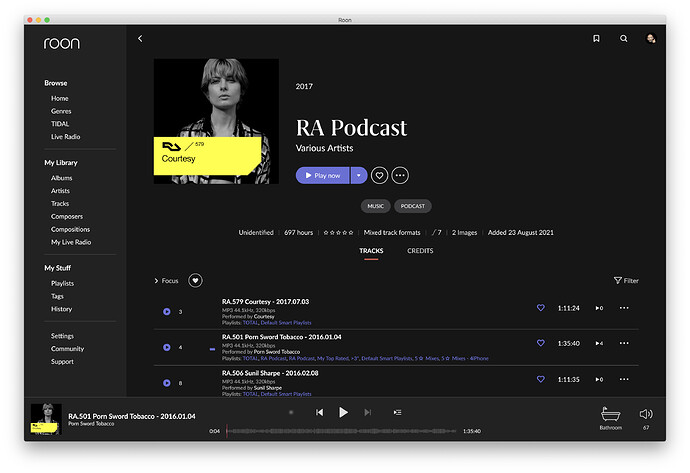Viewport: 690px width, 473px height.
Task: Open now playing title RA.501 Porn Sword Tobacco
Action: pos(132,416)
